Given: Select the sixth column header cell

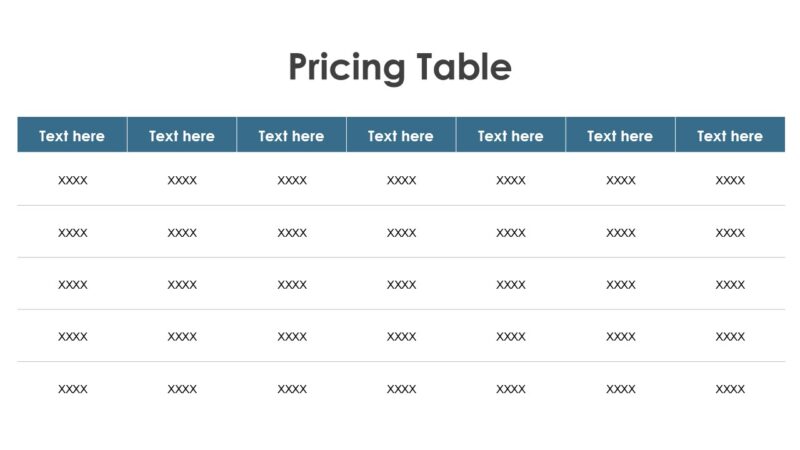Looking at the screenshot, I should 620,136.
